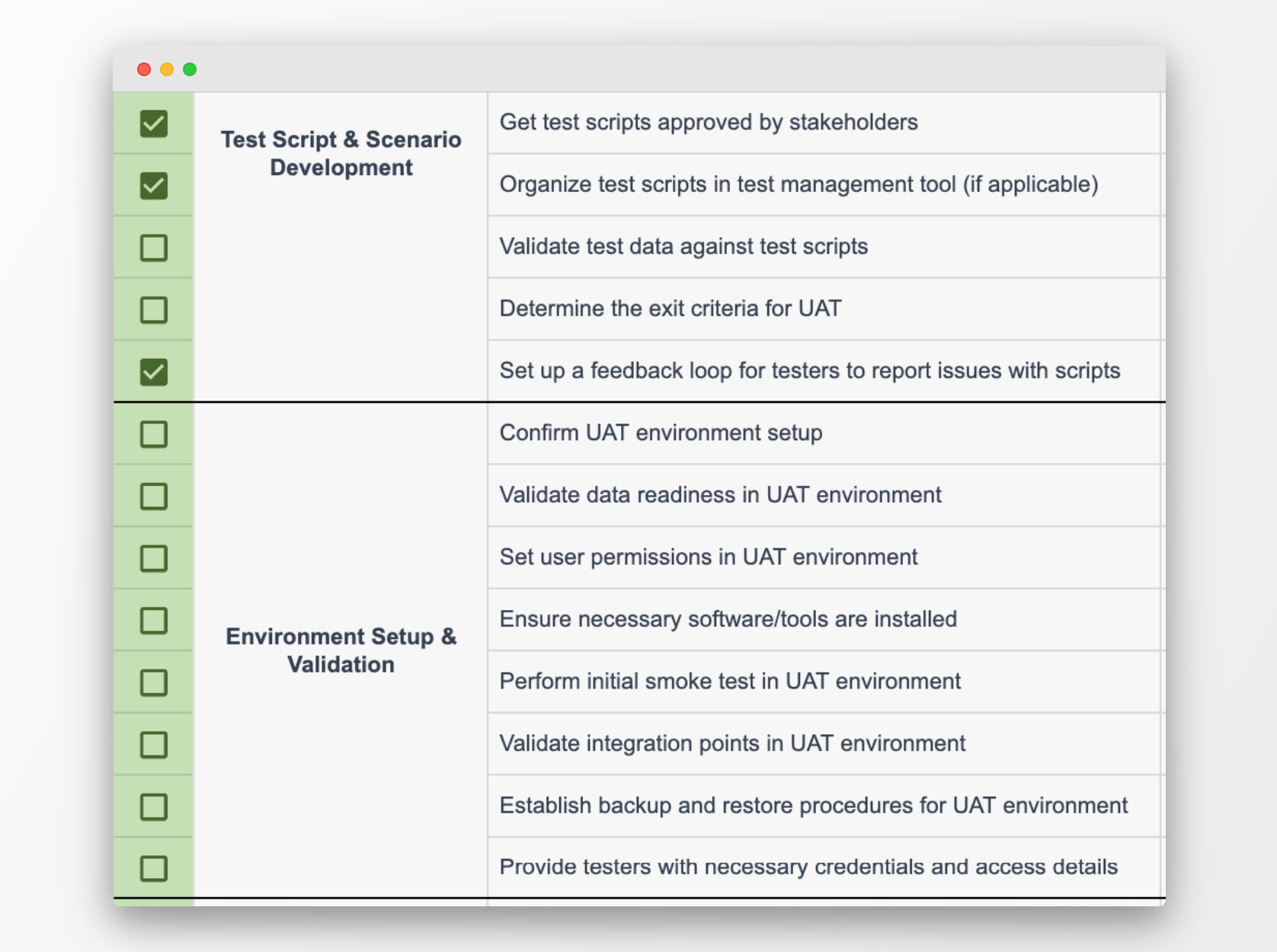The image size is (1277, 952).
Task: Tick 'Set user permissions in UAT environment'
Action: [153, 558]
